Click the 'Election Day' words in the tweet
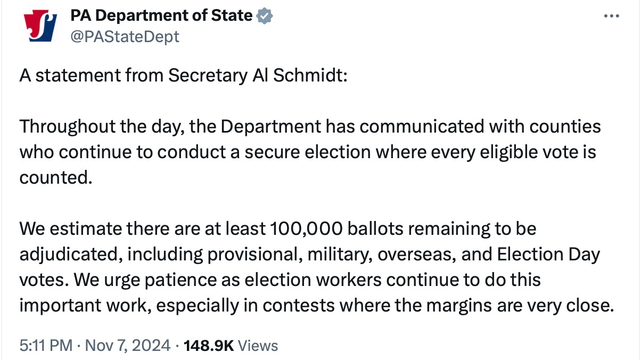Screen dimensions: 640x360 click(x=548, y=254)
